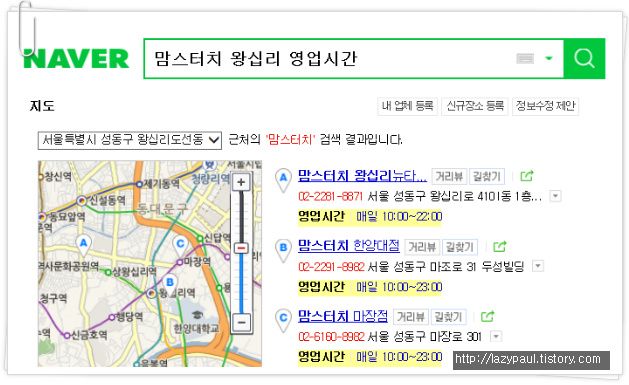Click the red zoom slider handle on map
The width and height of the screenshot is (629, 385).
[241, 248]
